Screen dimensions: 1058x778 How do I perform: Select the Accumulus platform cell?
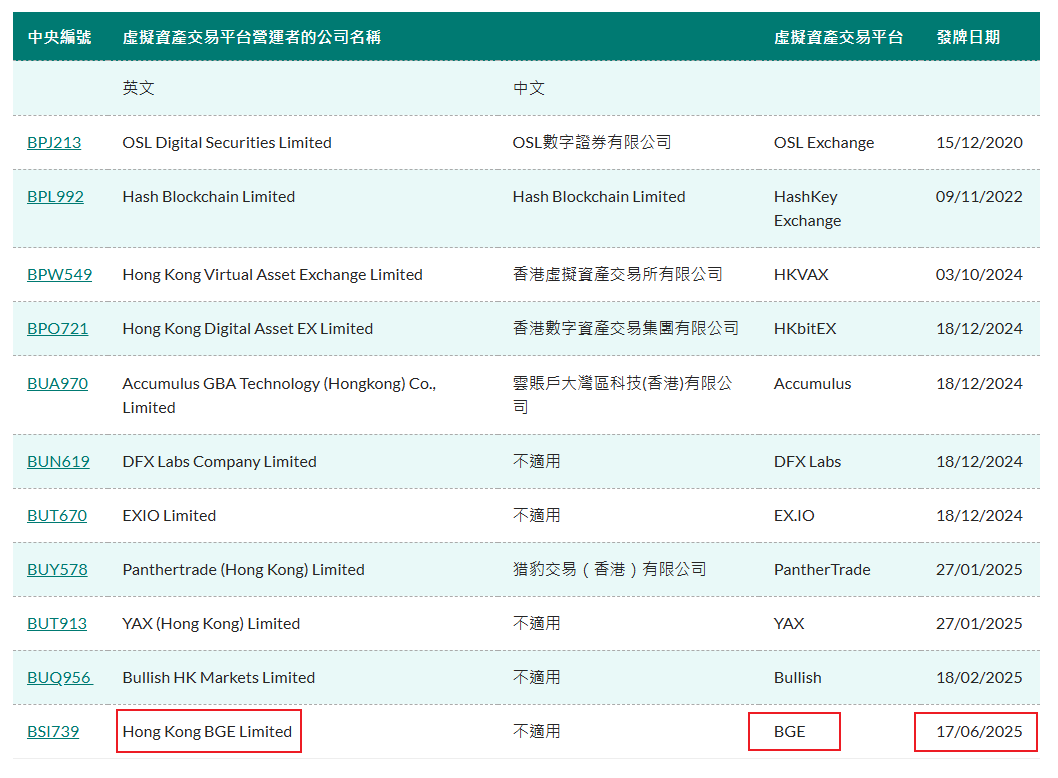[812, 383]
